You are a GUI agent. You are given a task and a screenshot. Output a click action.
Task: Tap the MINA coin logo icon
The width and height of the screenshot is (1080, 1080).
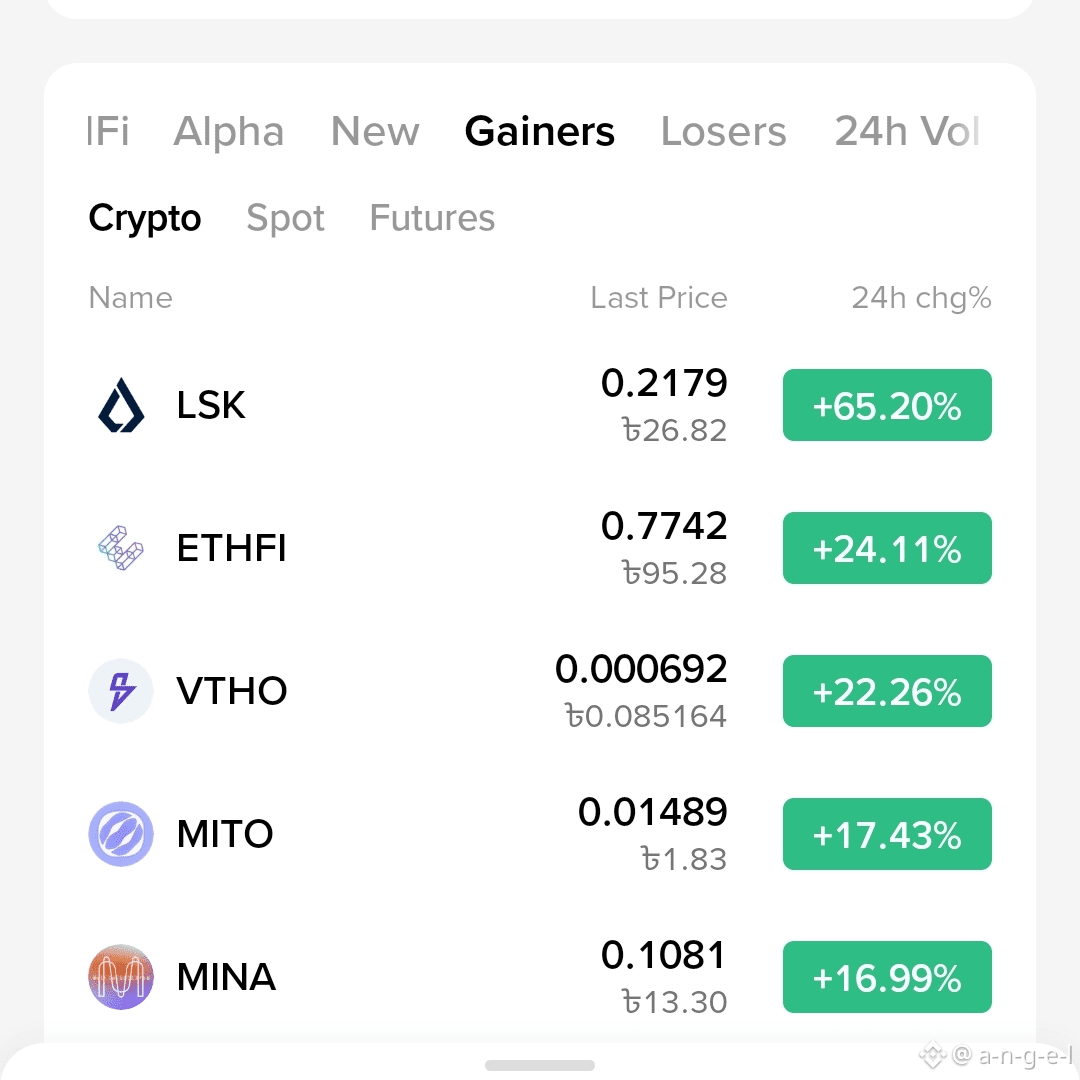pyautogui.click(x=121, y=977)
